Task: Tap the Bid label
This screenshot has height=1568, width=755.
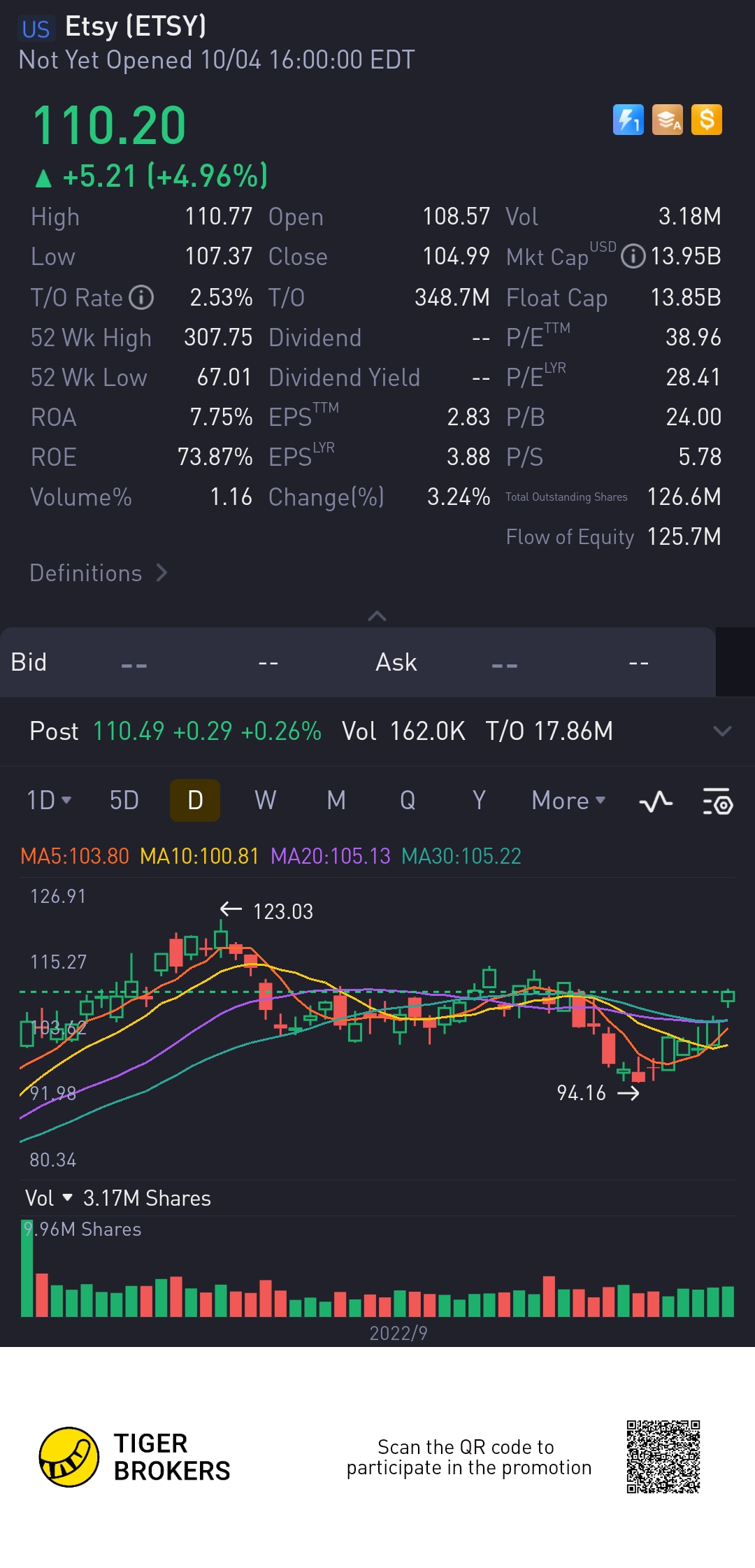Action: [x=29, y=662]
